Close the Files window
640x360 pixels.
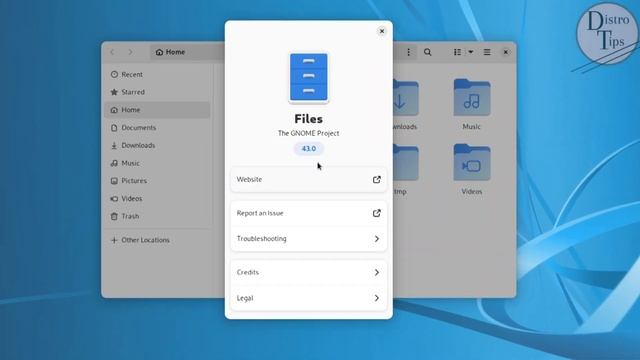pyautogui.click(x=505, y=52)
